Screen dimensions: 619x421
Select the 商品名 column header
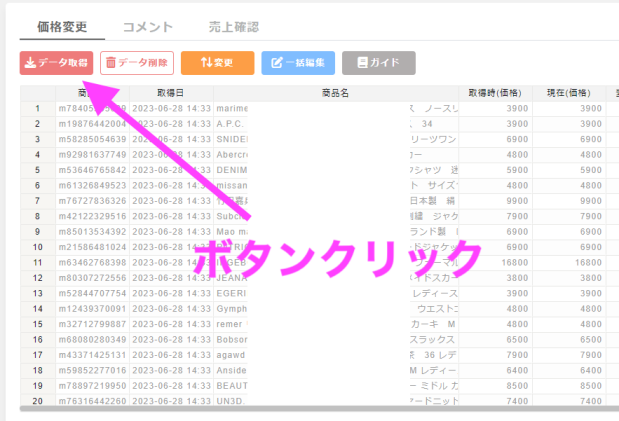(335, 93)
